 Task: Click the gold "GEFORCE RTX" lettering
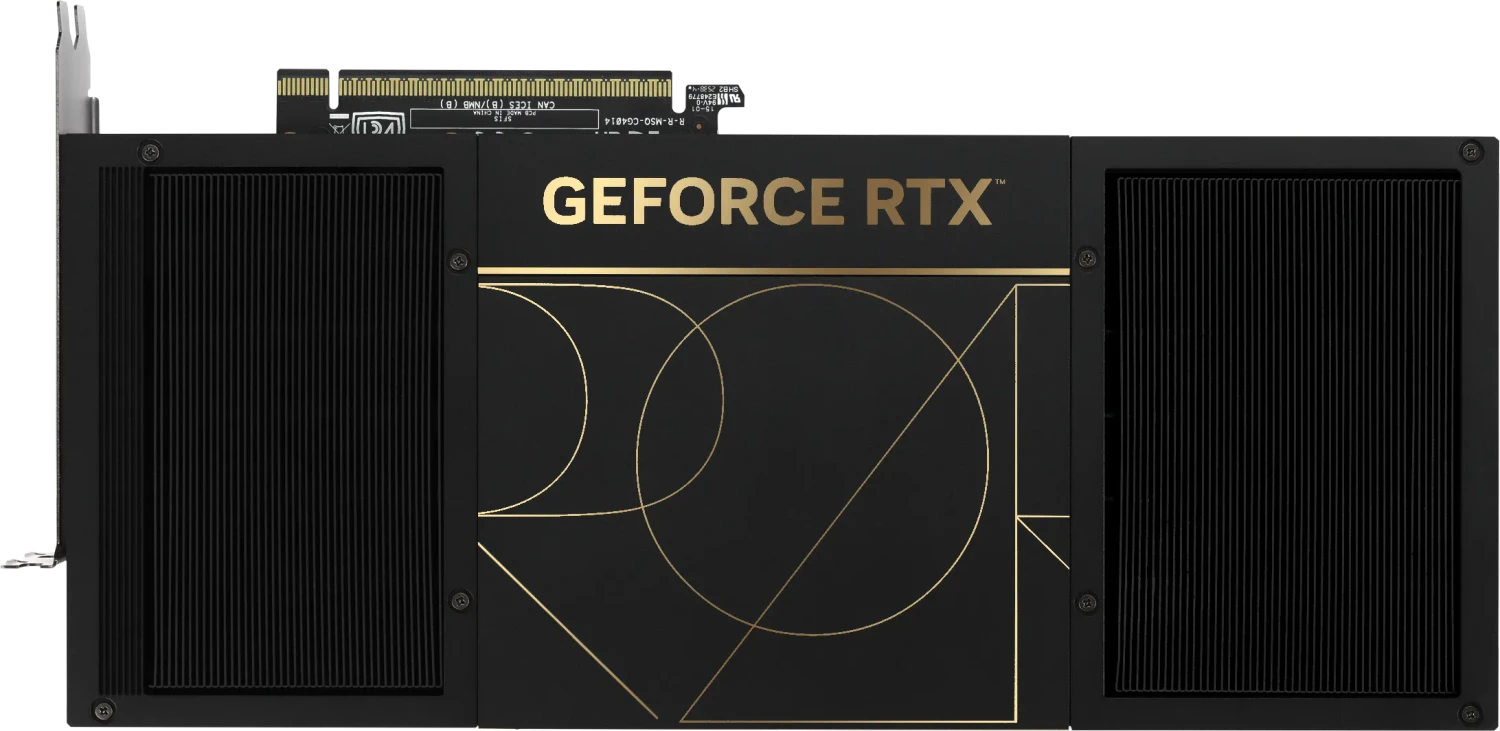(767, 202)
